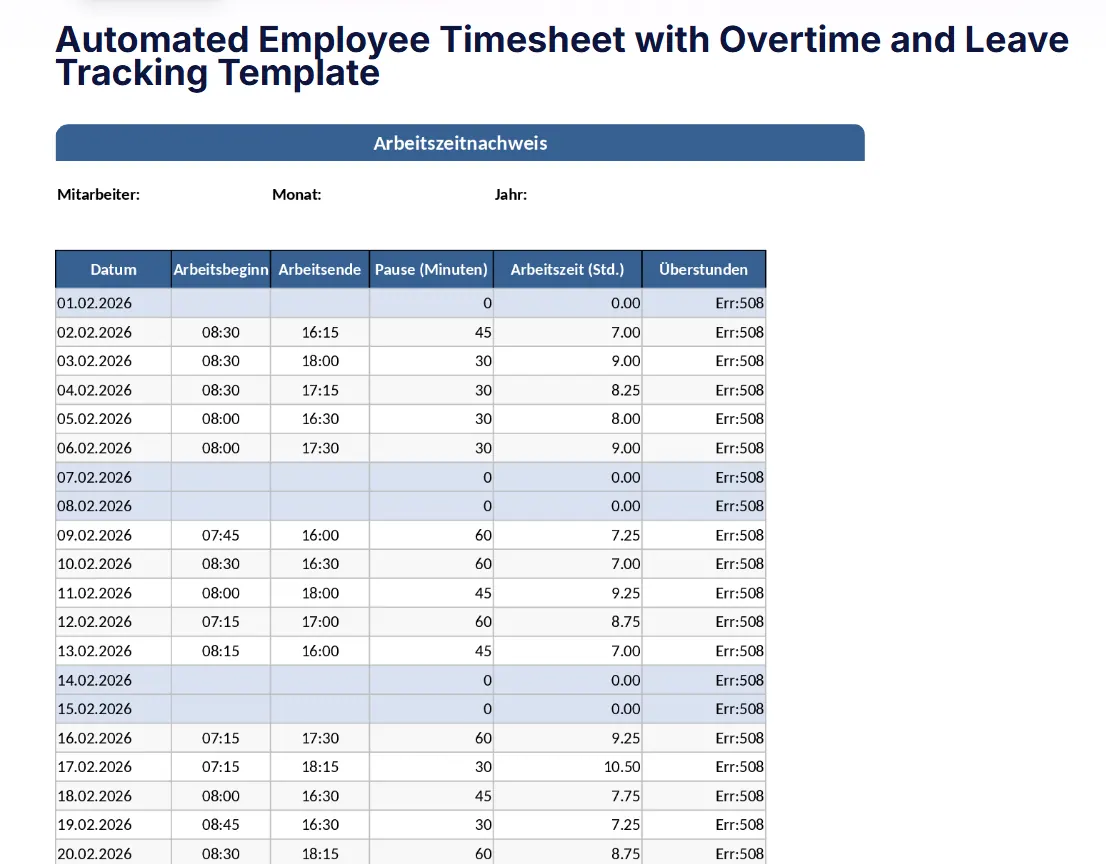Select the Datum column header

[114, 269]
